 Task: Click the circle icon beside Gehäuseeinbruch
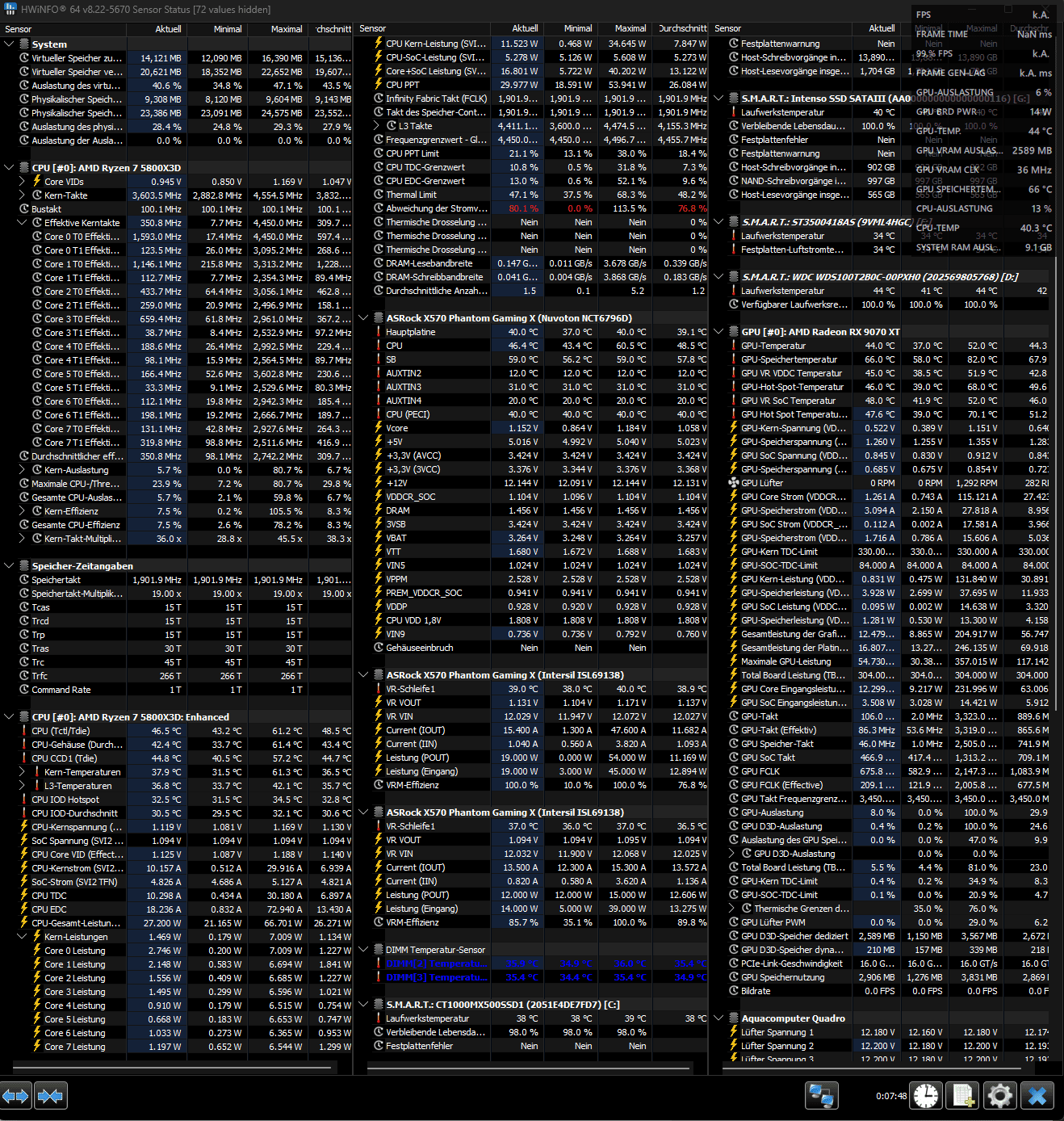pos(379,648)
